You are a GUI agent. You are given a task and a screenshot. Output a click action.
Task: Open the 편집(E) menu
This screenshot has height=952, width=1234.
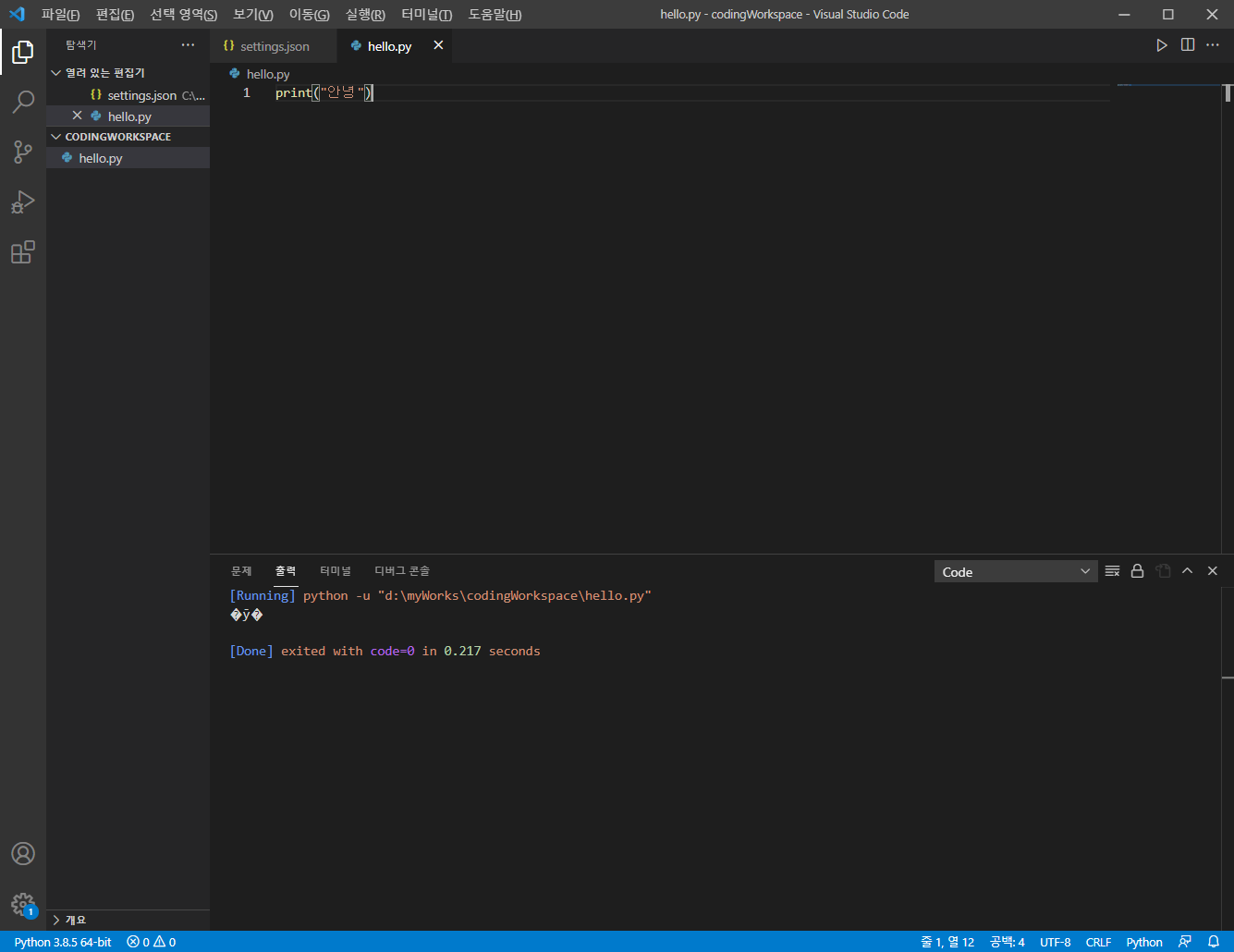click(116, 14)
